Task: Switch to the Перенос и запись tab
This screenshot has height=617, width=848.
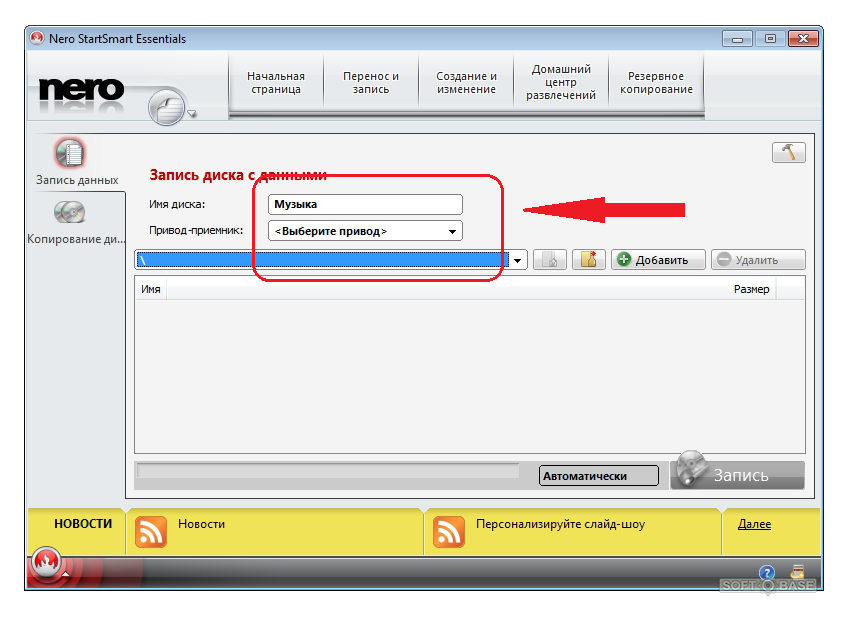Action: (x=371, y=83)
